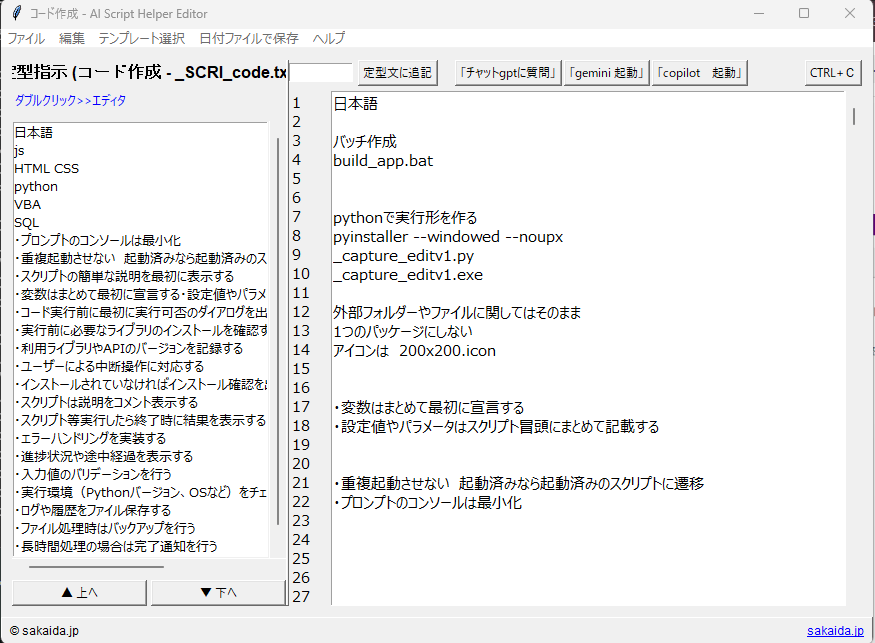This screenshot has height=643, width=875.
Task: Click the 定型文に追記 button
Action: click(x=397, y=73)
